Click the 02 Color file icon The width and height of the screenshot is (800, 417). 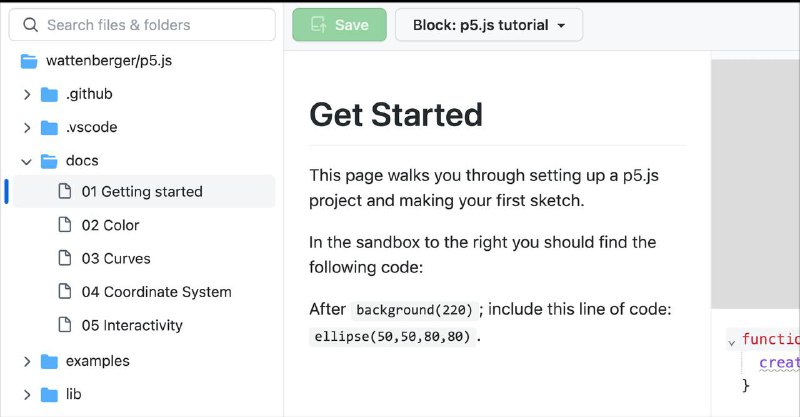pyautogui.click(x=65, y=225)
